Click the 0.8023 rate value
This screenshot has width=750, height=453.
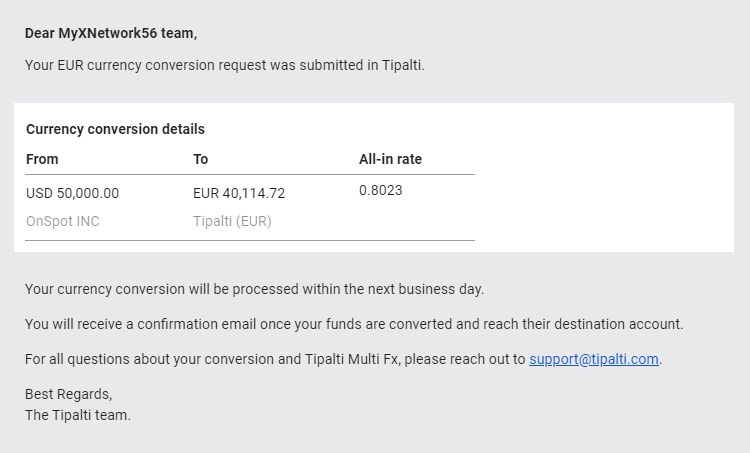[x=381, y=190]
